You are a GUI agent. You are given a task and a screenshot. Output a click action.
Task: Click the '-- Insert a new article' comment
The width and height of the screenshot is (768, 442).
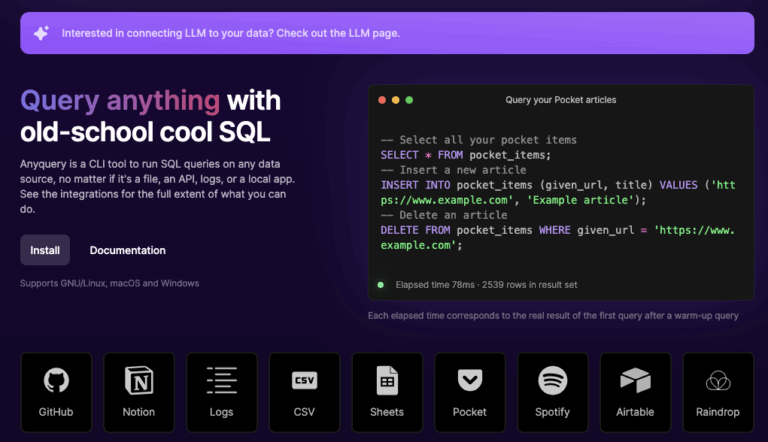pyautogui.click(x=454, y=170)
